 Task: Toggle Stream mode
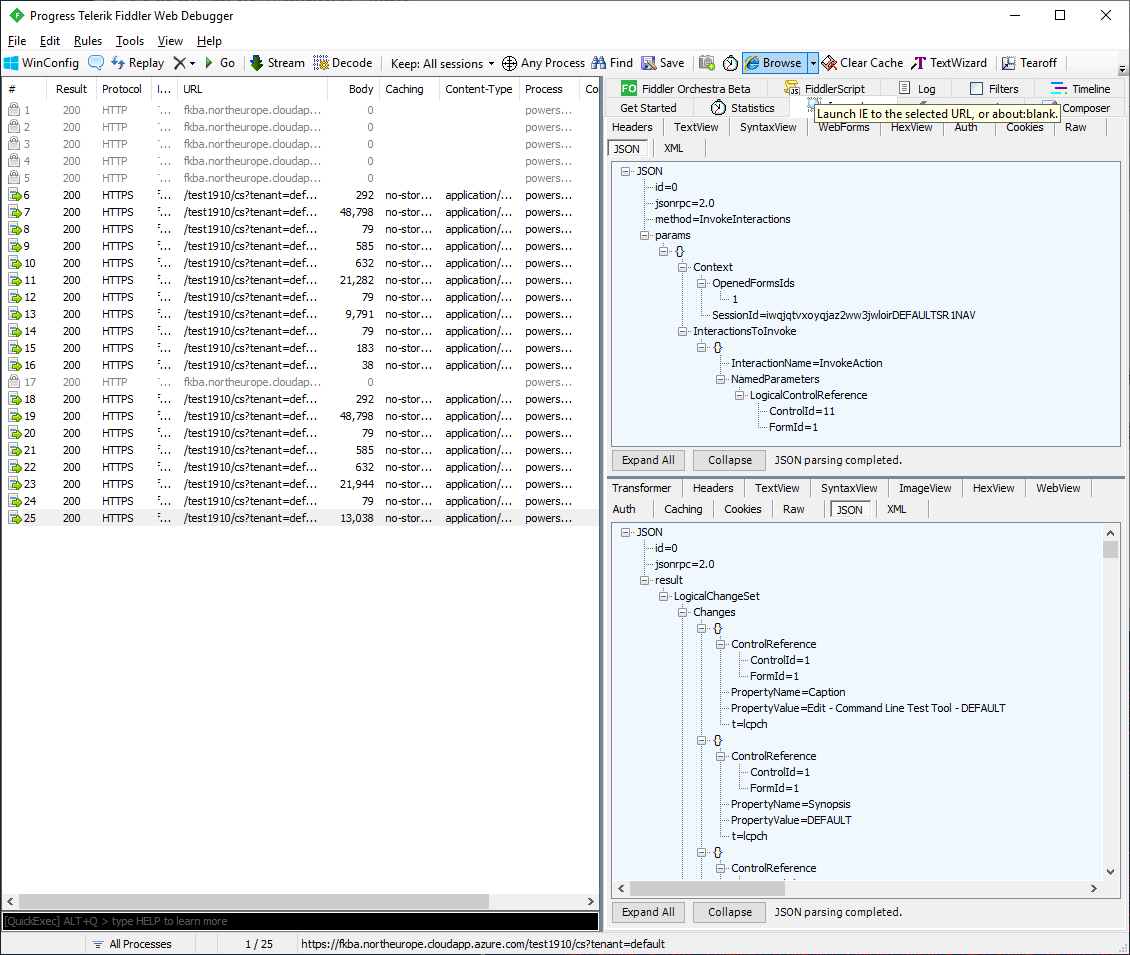pyautogui.click(x=277, y=63)
